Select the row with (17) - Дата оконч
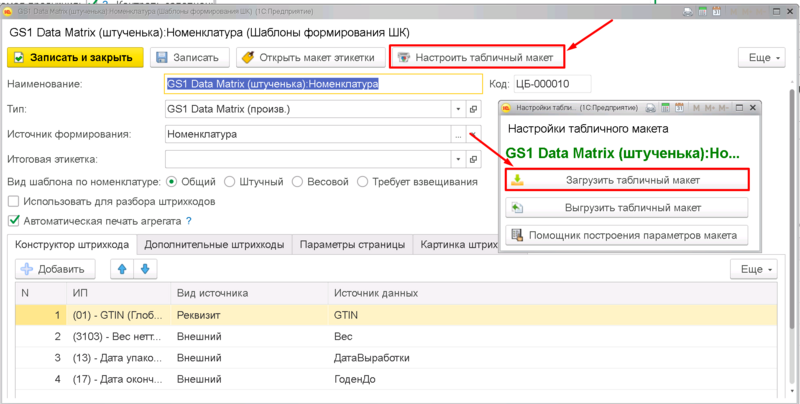This screenshot has width=800, height=404. 396,380
